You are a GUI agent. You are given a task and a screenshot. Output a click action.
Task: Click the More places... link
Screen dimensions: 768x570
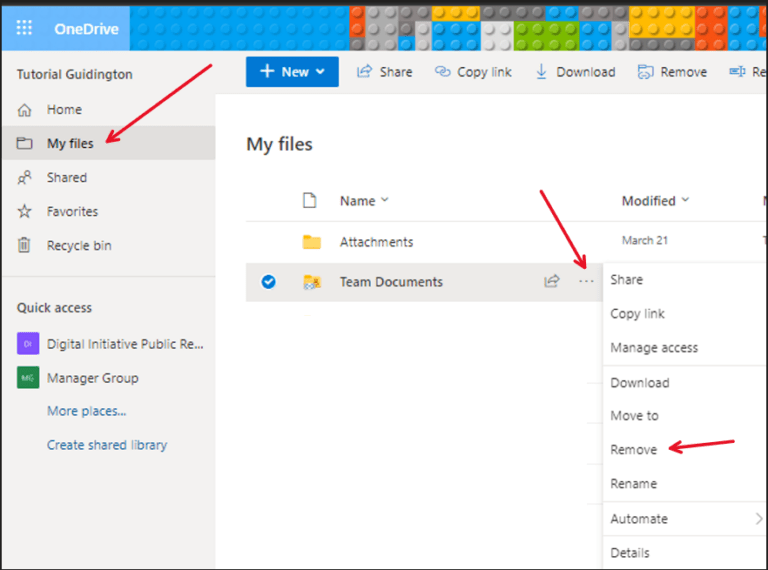click(x=86, y=411)
